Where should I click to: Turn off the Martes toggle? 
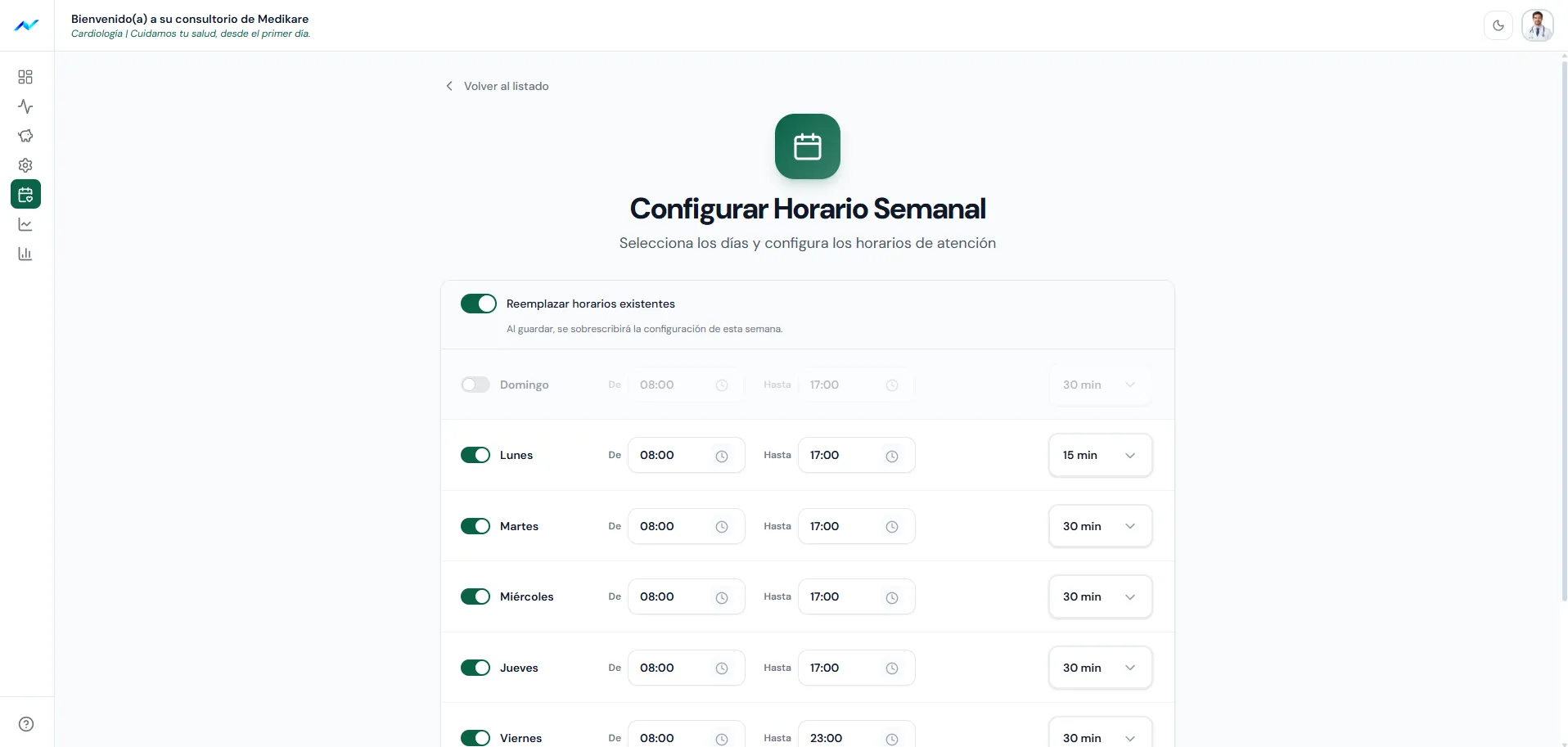pos(475,526)
